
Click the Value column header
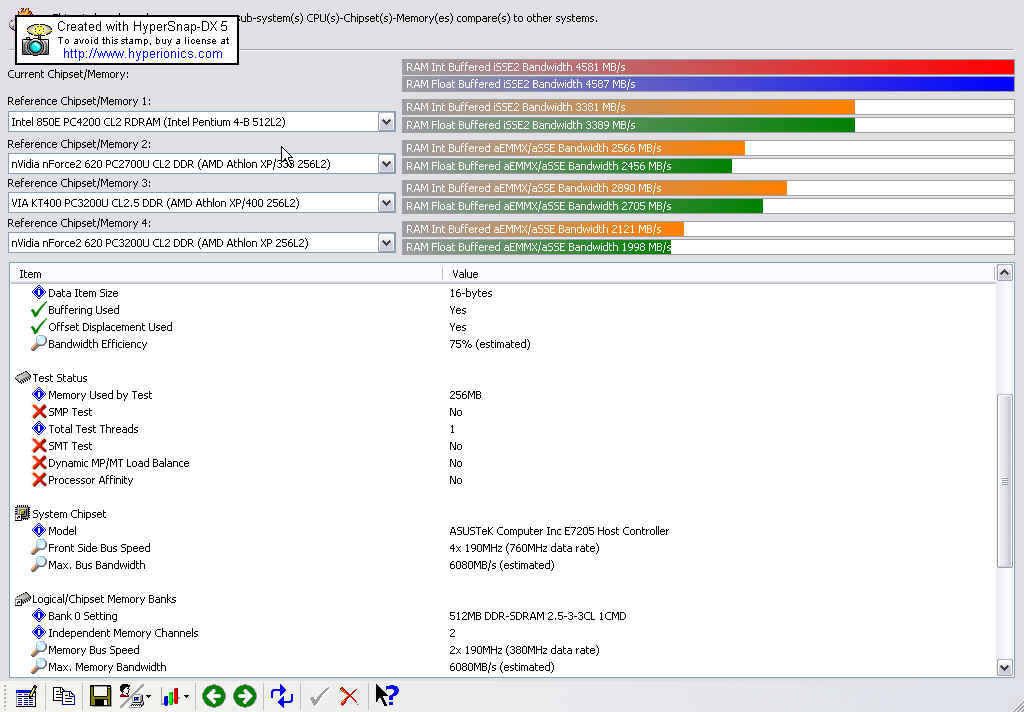(x=719, y=274)
